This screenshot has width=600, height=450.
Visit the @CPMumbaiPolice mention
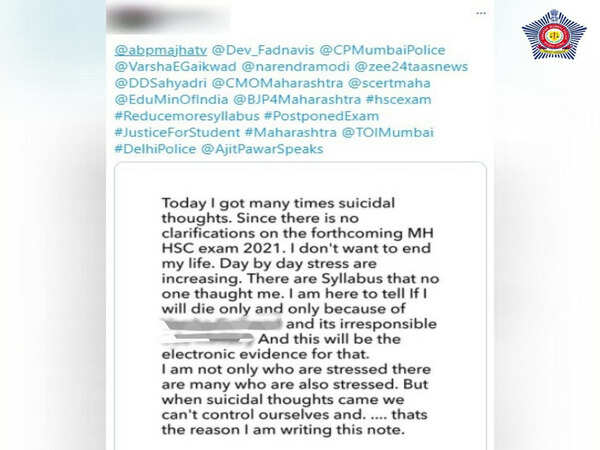click(382, 50)
